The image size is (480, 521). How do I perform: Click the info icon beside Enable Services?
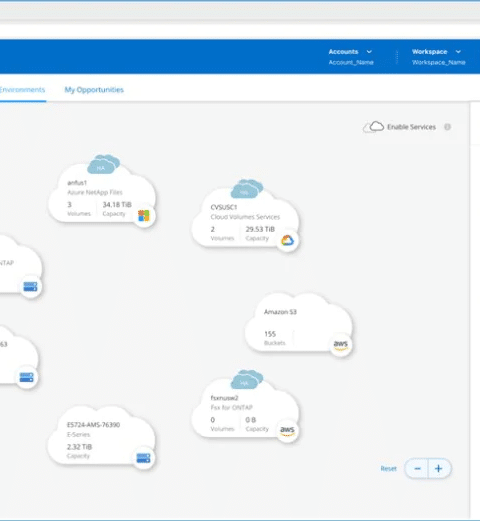tap(447, 127)
